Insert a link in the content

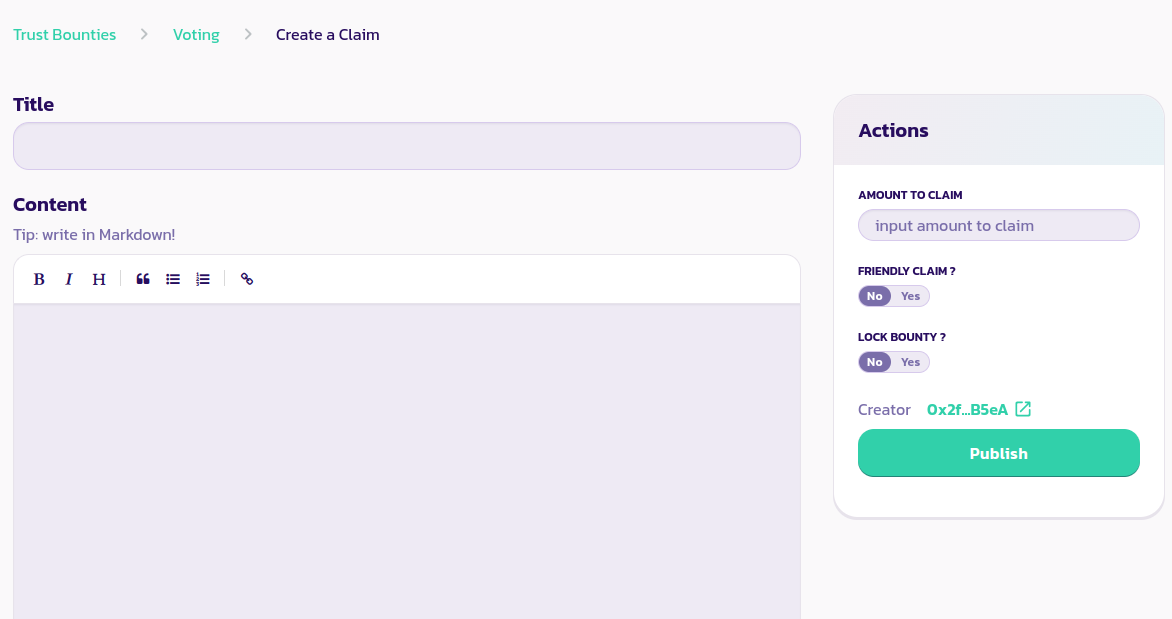(x=247, y=279)
